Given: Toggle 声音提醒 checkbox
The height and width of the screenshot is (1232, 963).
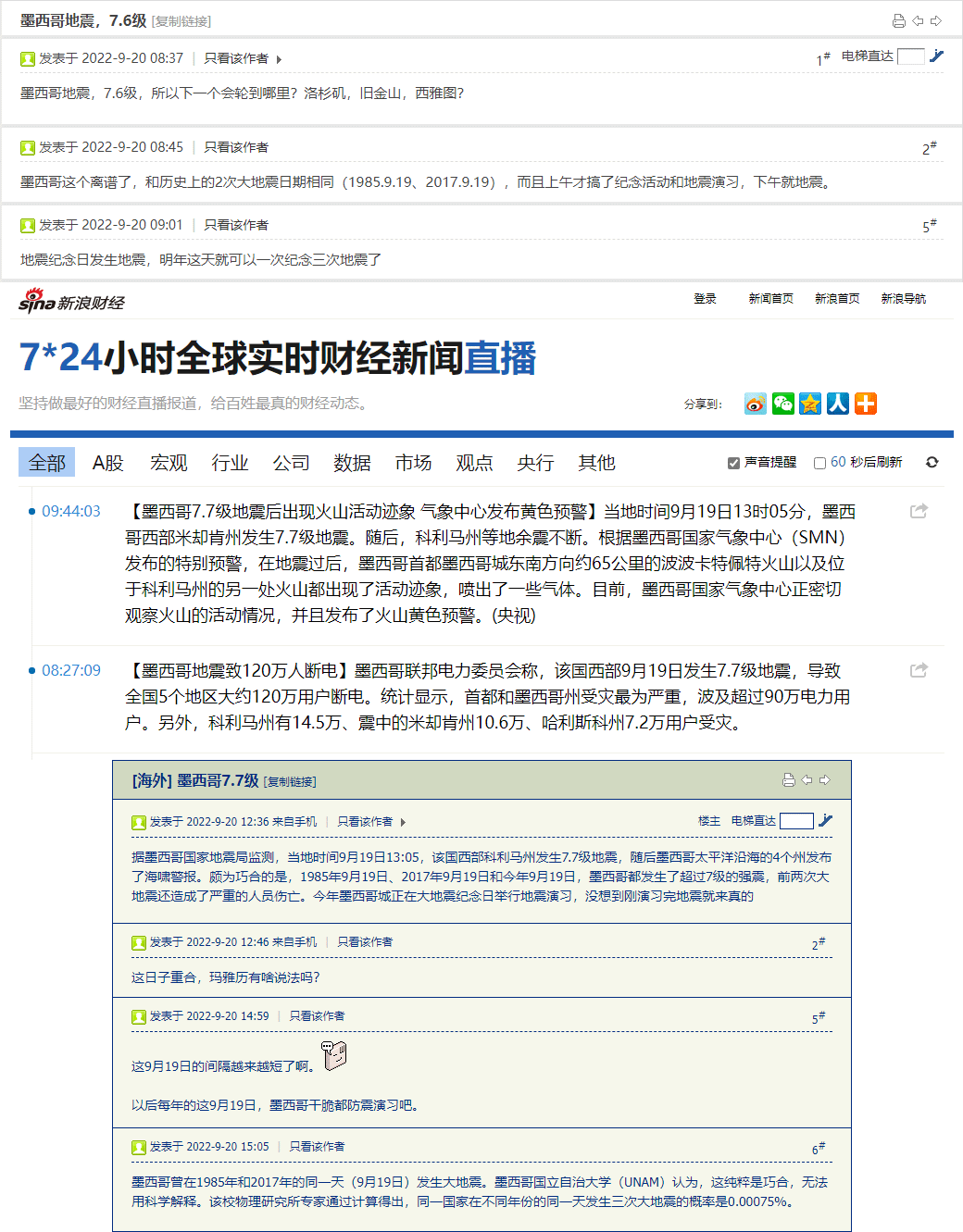Looking at the screenshot, I should pyautogui.click(x=733, y=463).
